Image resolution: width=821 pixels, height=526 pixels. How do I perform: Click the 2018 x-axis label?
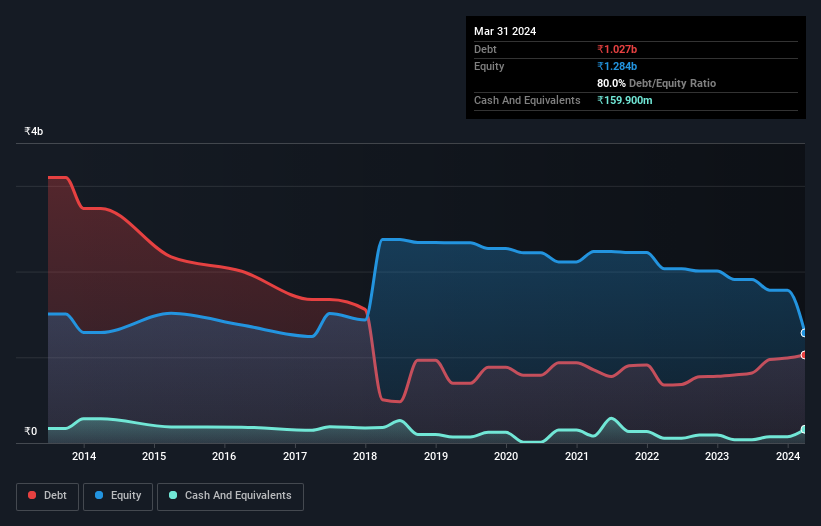(x=365, y=456)
